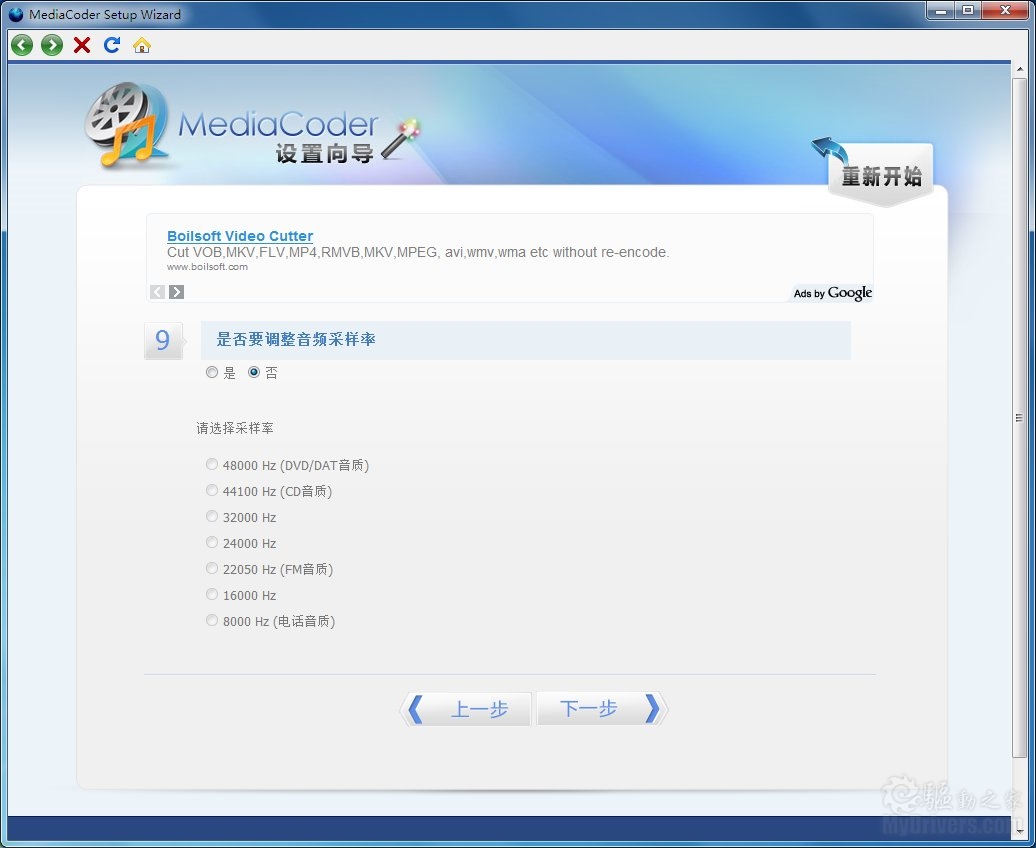Choose the 24000 Hz sample rate
The image size is (1036, 848).
(211, 542)
